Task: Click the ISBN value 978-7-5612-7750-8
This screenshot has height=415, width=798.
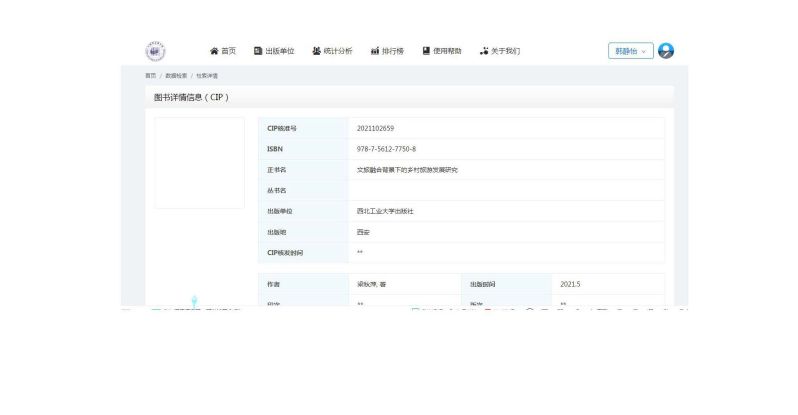Action: 386,149
